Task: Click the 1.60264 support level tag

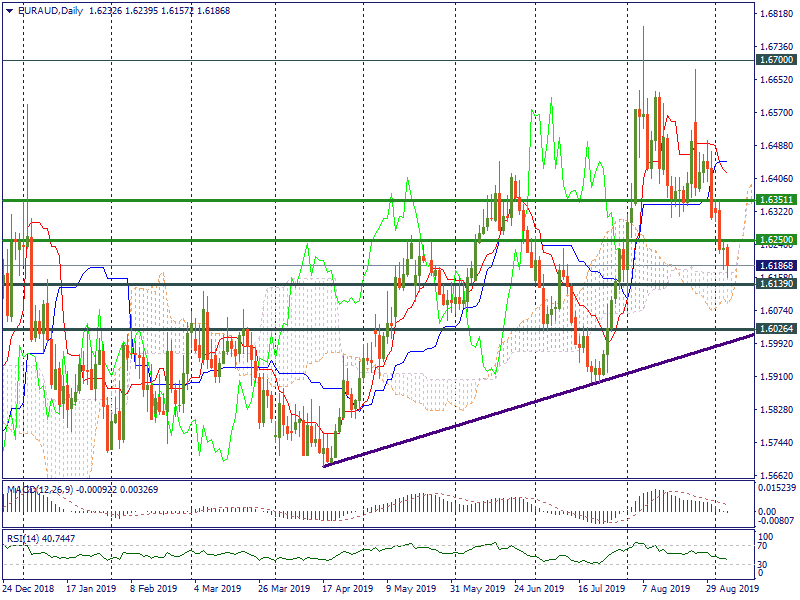Action: (x=776, y=329)
